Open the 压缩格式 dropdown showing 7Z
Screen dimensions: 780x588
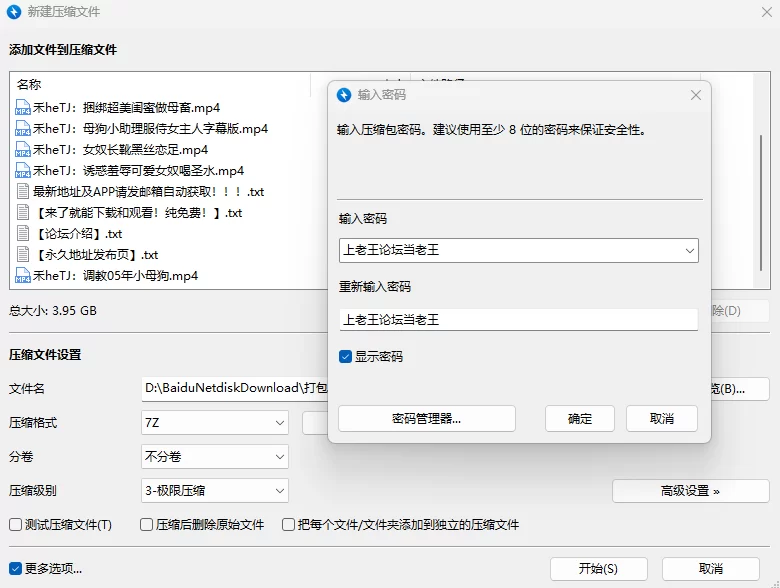click(215, 422)
